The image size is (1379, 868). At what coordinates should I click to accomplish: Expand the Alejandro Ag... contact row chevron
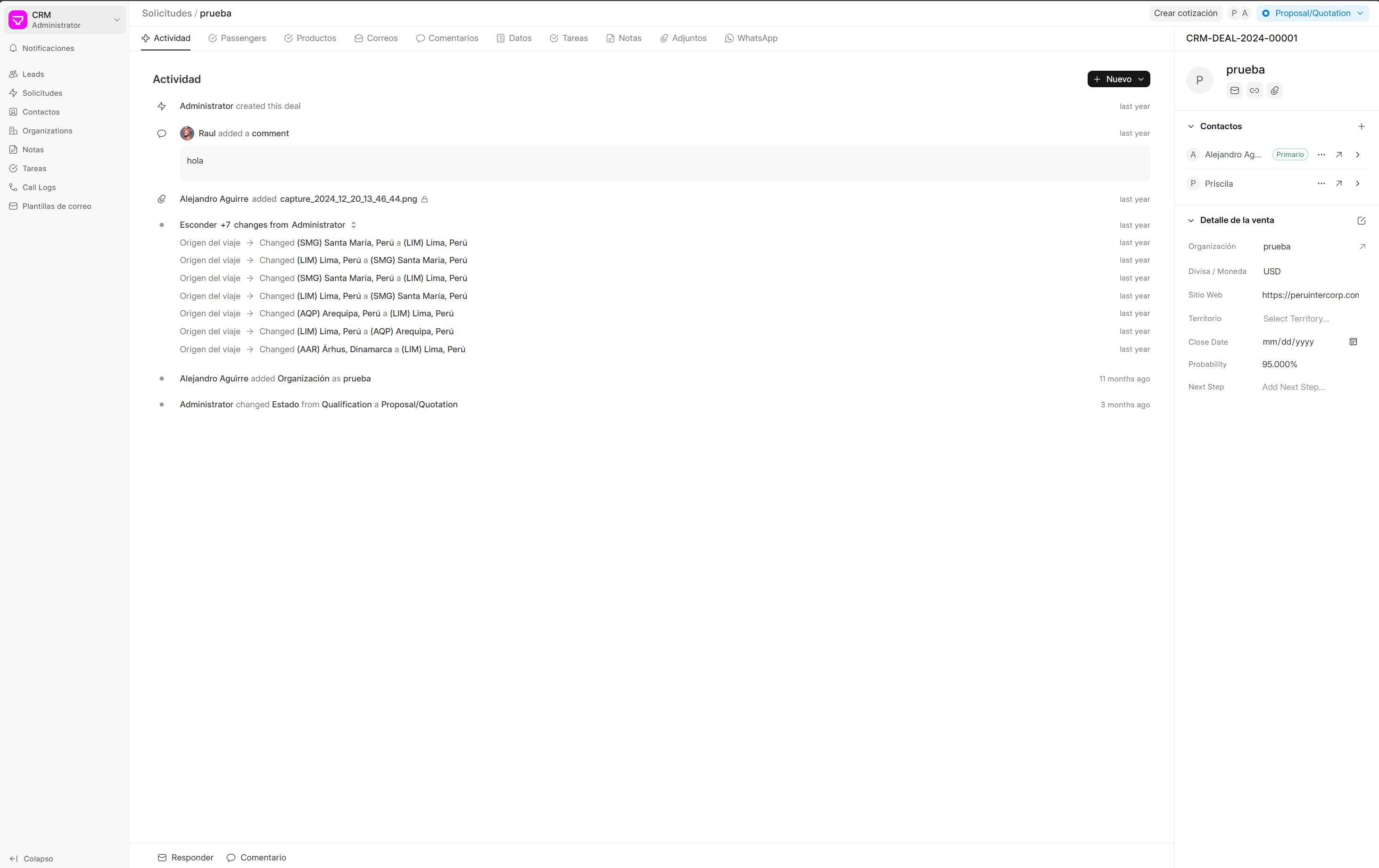pos(1358,154)
